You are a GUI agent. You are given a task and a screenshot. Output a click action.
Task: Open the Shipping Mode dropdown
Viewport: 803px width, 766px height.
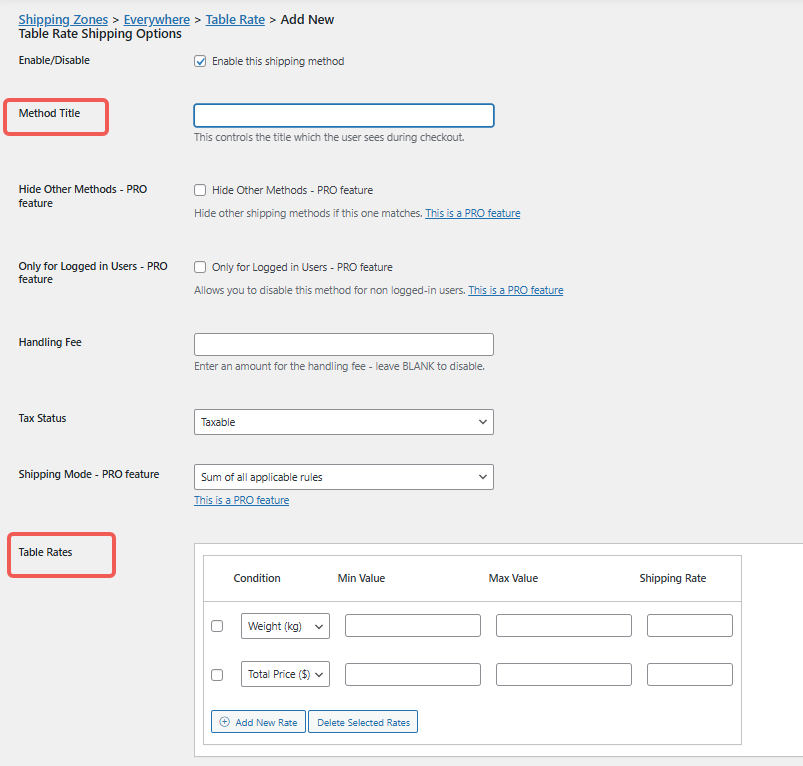click(343, 477)
